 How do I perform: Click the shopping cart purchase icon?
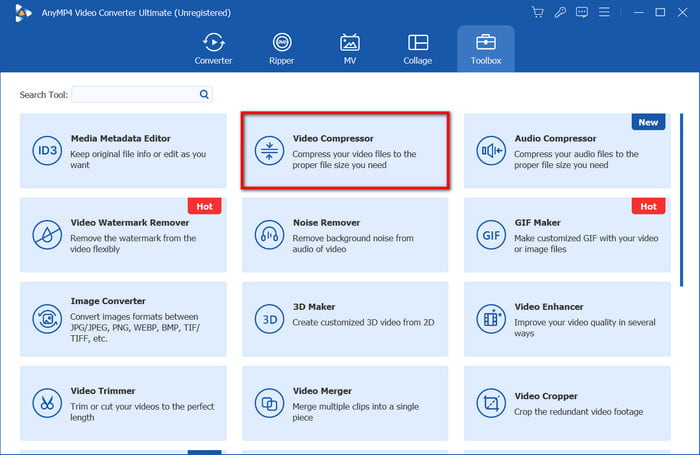[x=538, y=12]
